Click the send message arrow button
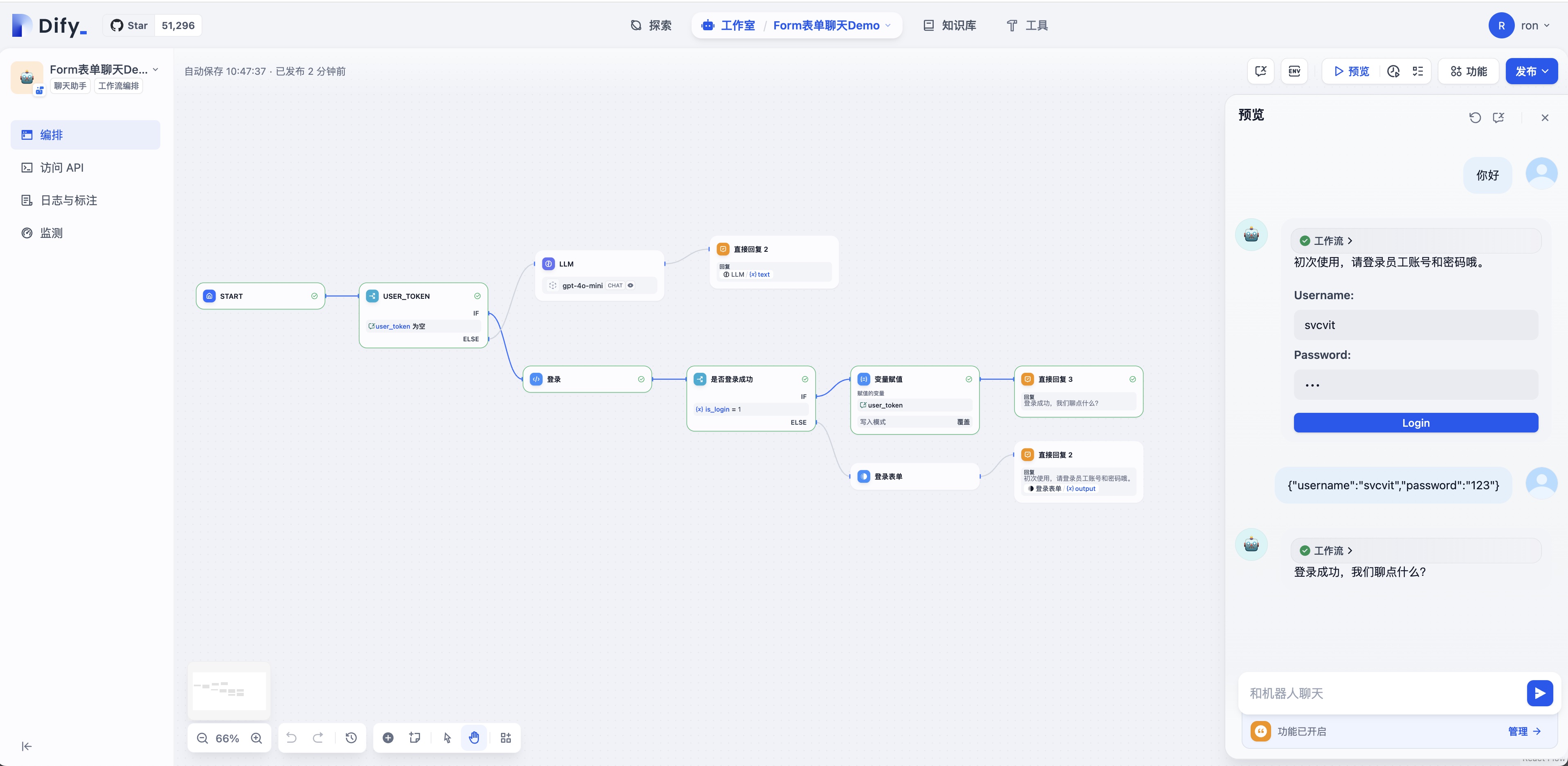This screenshot has width=1568, height=766. pos(1539,693)
